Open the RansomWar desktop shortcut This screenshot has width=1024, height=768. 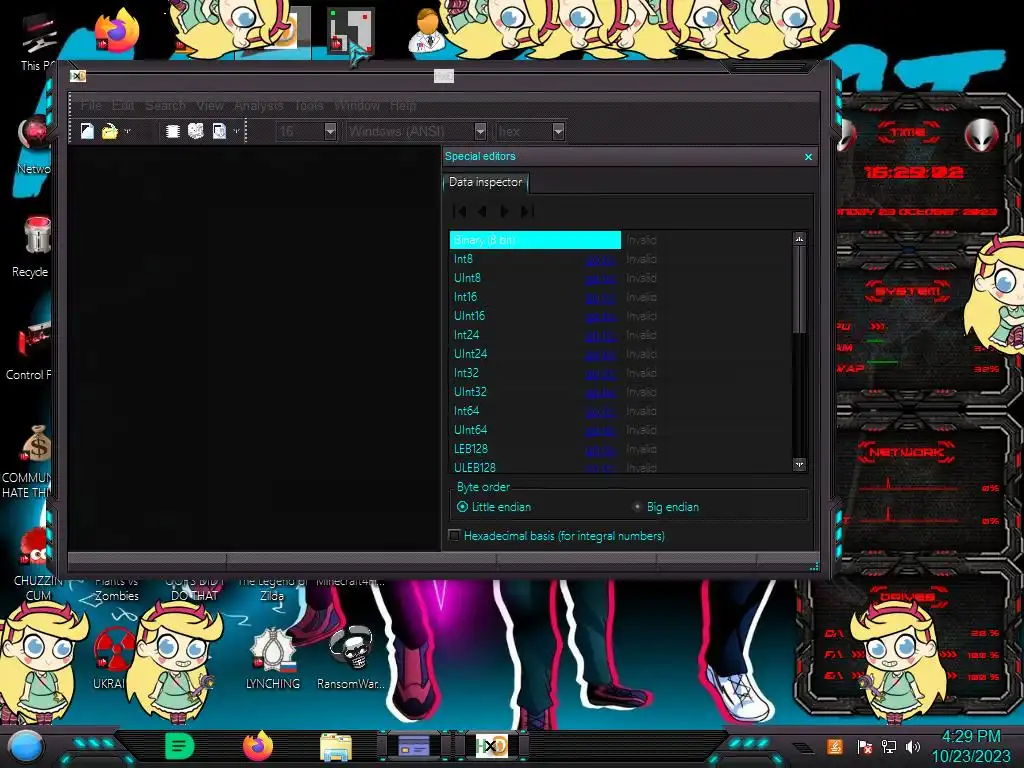[351, 658]
